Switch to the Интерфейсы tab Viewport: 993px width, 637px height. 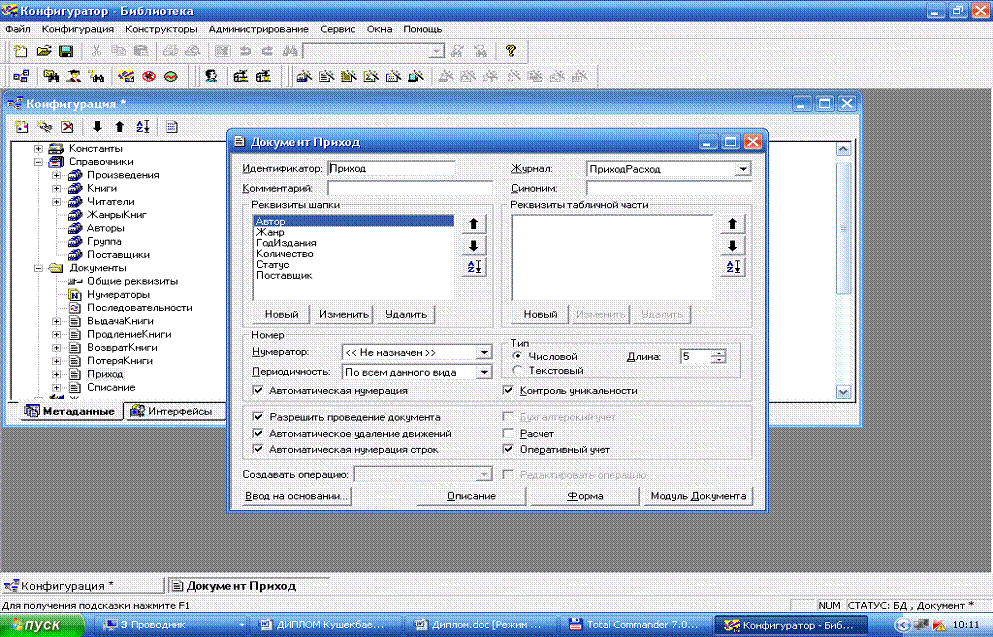171,411
